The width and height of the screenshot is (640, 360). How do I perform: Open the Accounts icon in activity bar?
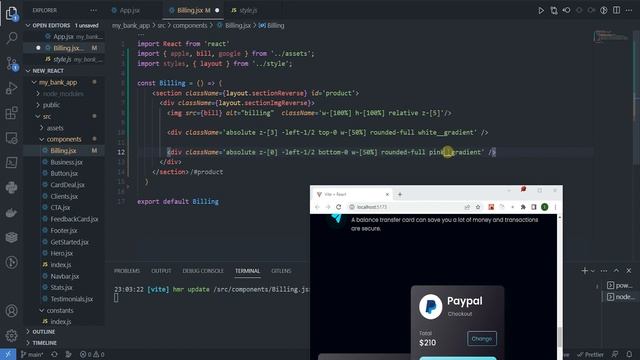point(11,311)
